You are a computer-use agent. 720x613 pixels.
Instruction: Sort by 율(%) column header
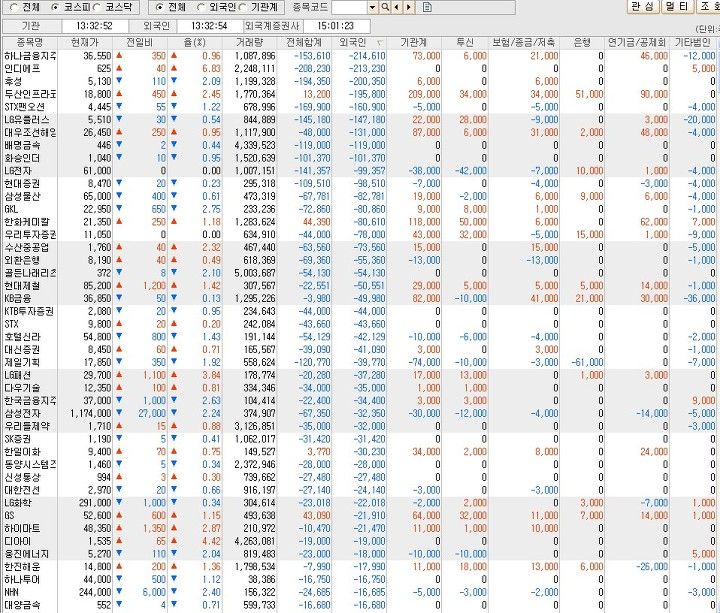coord(195,43)
